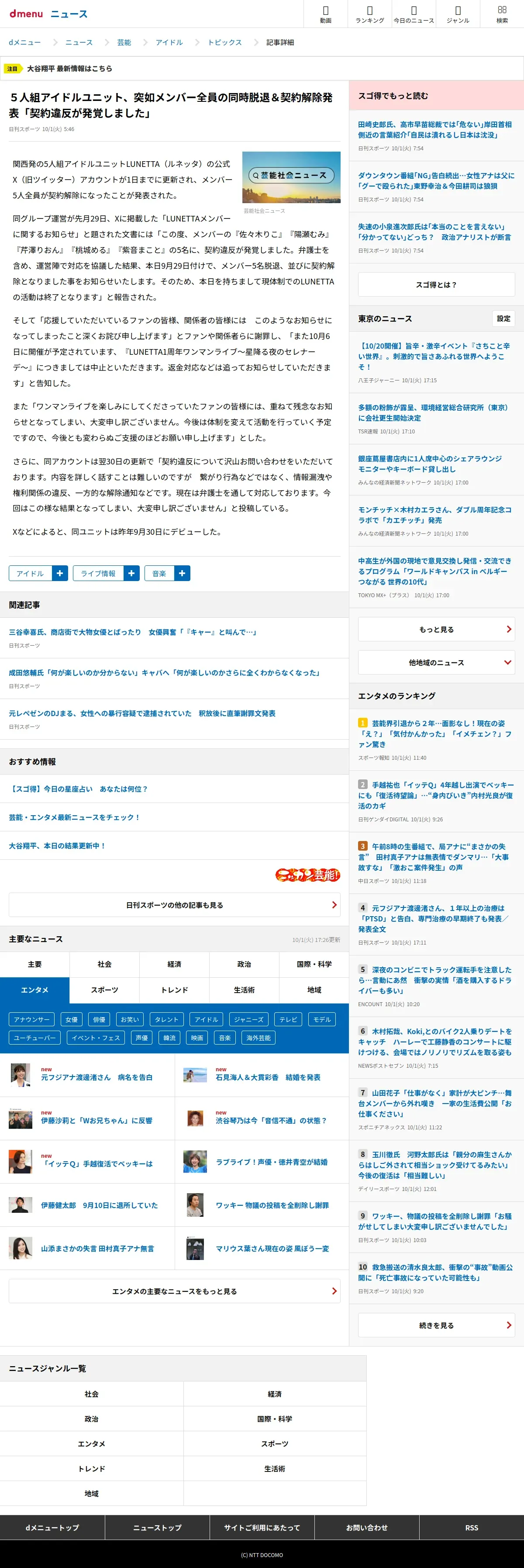The image size is (524, 1568).
Task: Open dメニュートップ in footer
Action: [52, 1528]
